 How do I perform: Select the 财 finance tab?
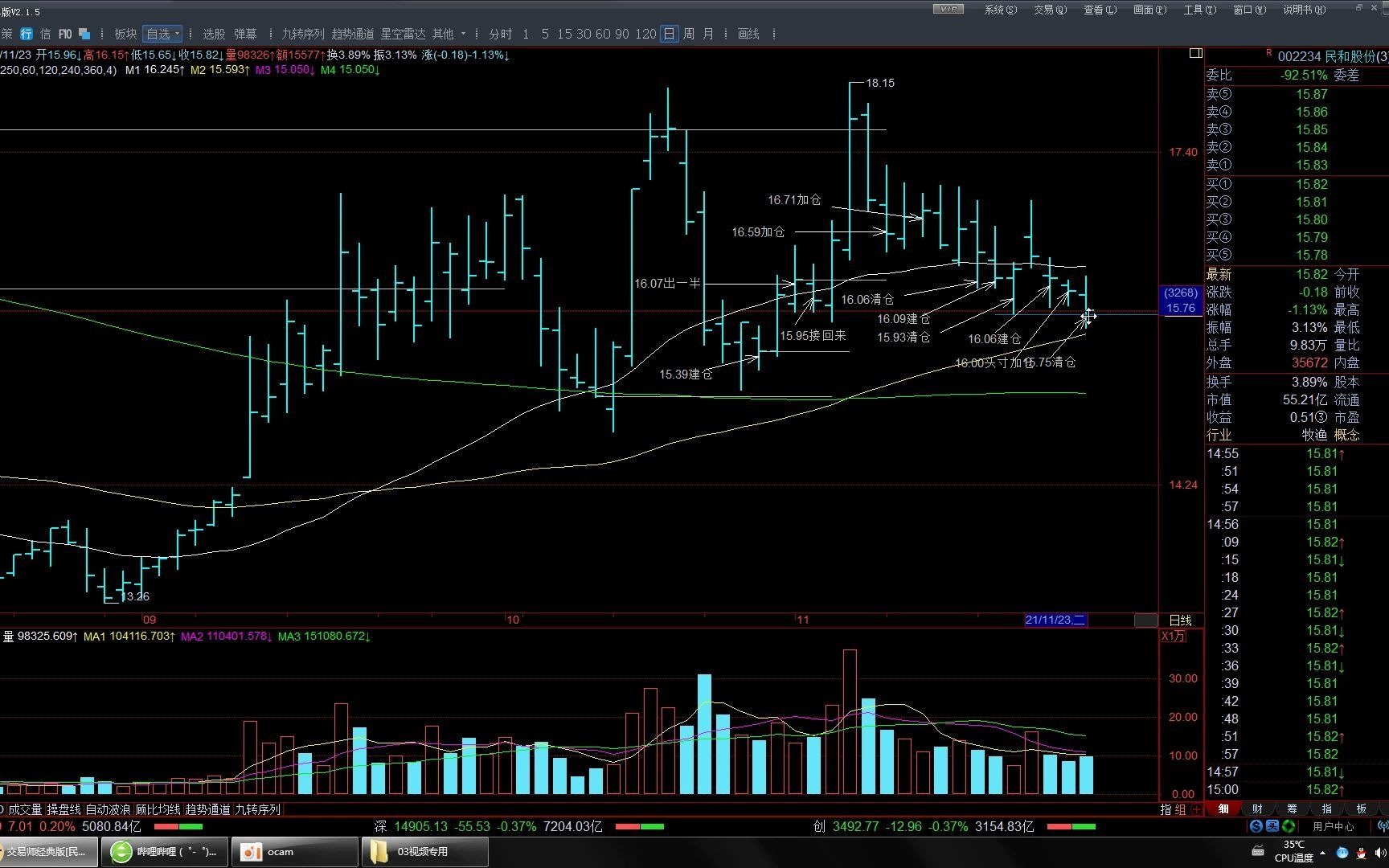pyautogui.click(x=1257, y=809)
